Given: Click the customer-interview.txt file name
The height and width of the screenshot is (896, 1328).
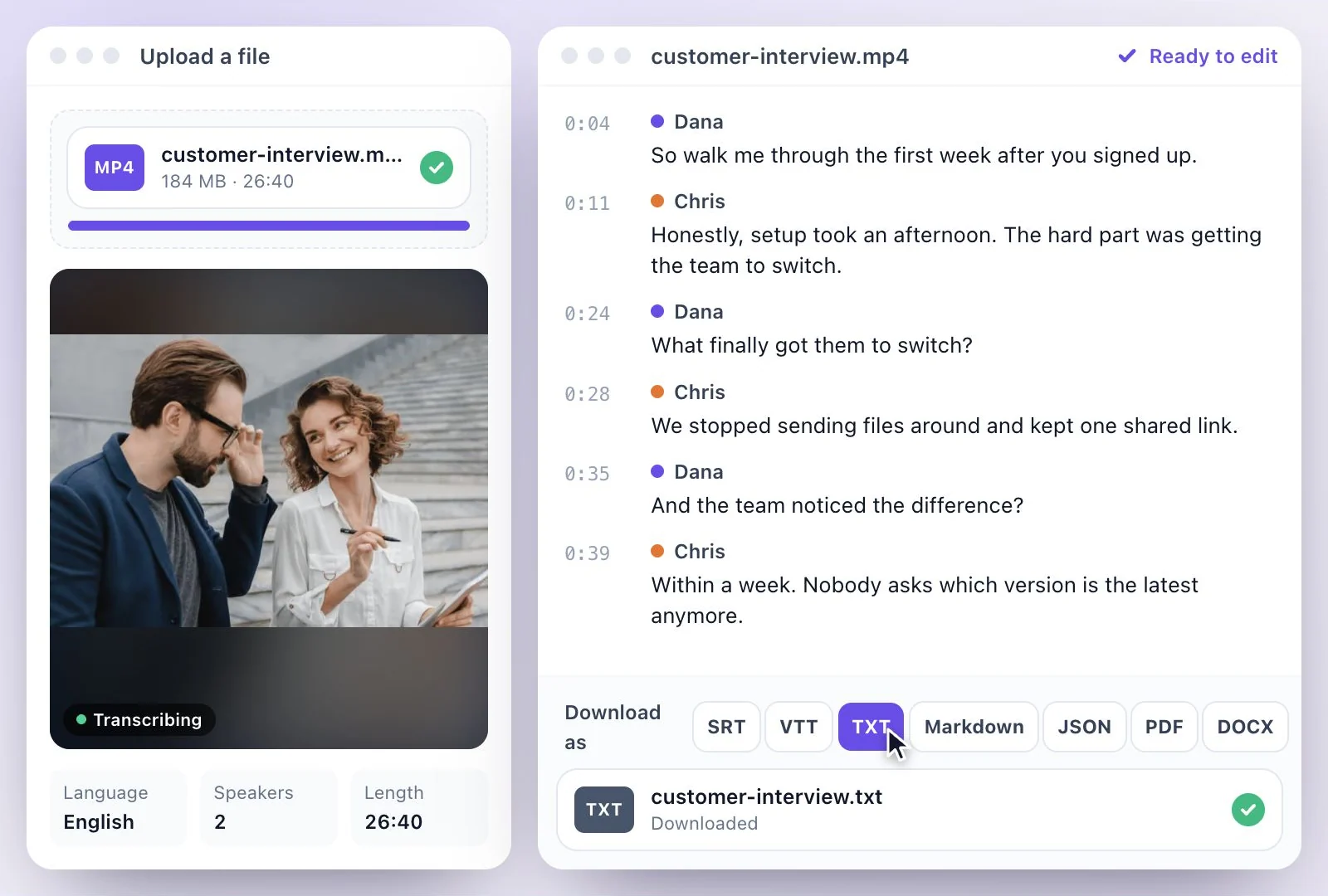Looking at the screenshot, I should [766, 796].
